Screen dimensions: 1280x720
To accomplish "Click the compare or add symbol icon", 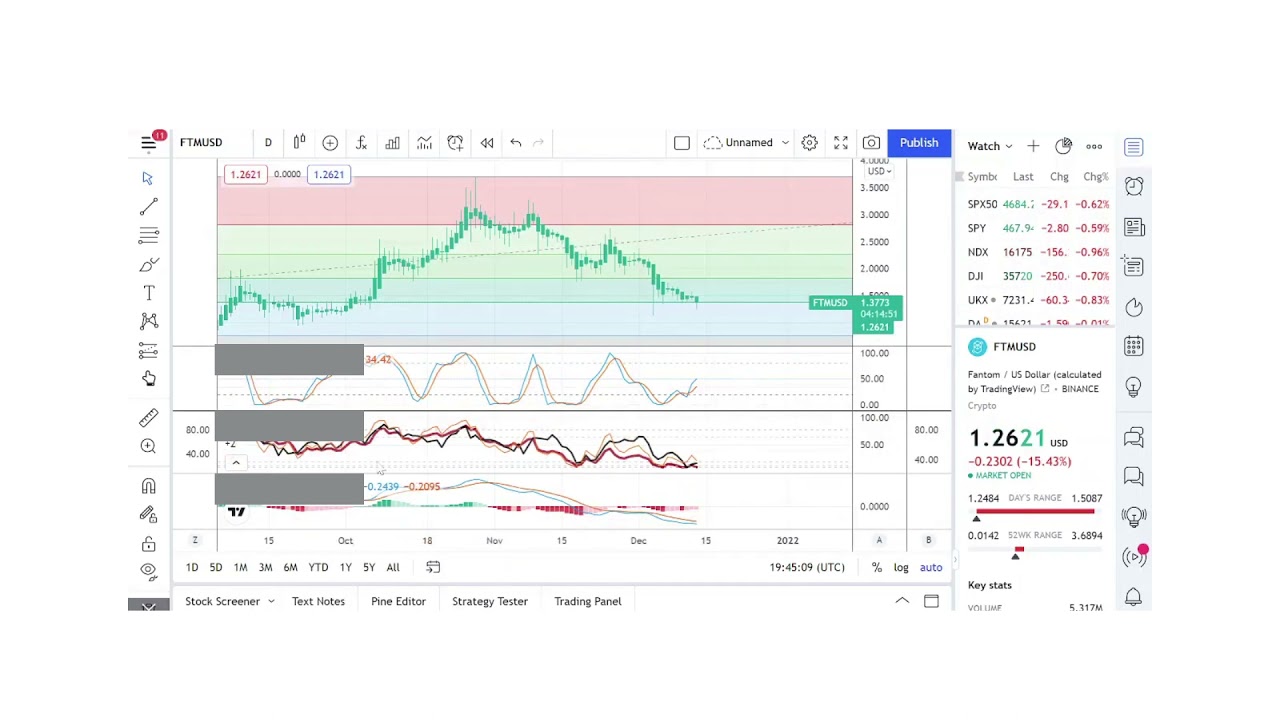I will tap(330, 143).
